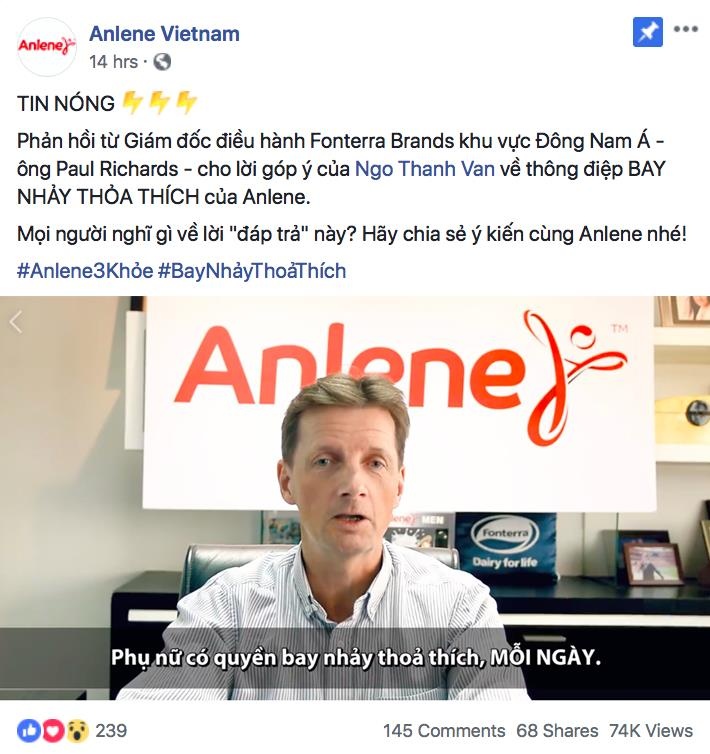This screenshot has height=754, width=710.
Task: View the 239 reactions count
Action: point(111,731)
